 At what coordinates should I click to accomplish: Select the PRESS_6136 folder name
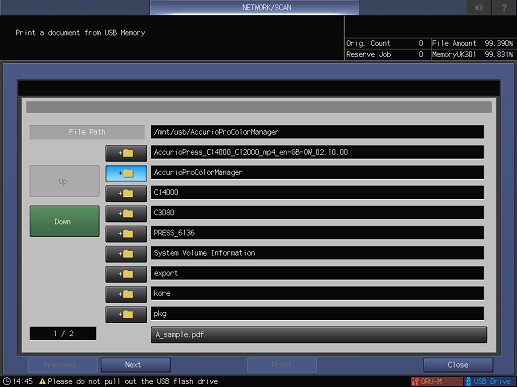[317, 233]
